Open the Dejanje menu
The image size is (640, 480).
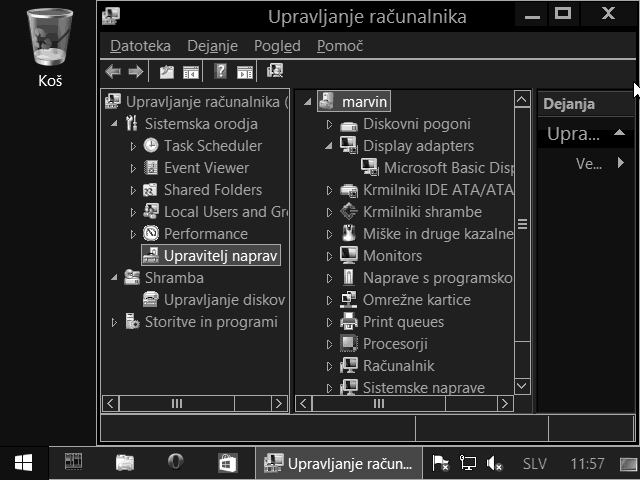(x=212, y=46)
